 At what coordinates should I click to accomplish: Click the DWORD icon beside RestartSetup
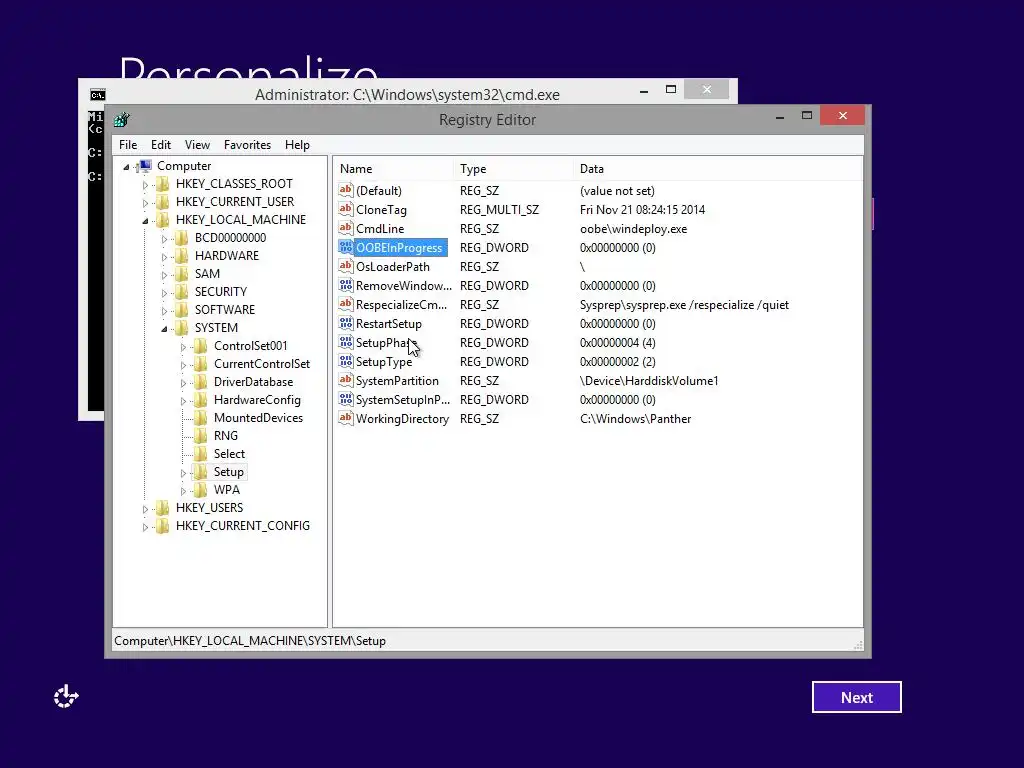345,323
